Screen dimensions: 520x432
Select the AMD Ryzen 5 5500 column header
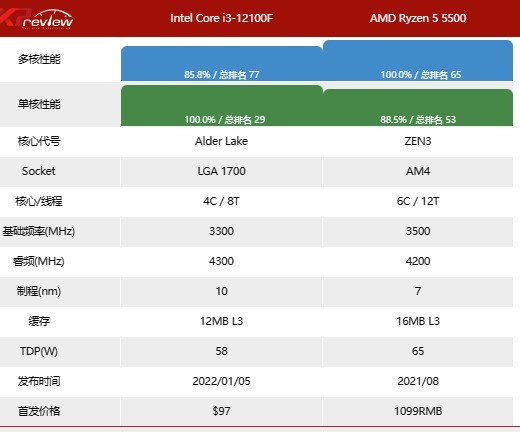(418, 18)
